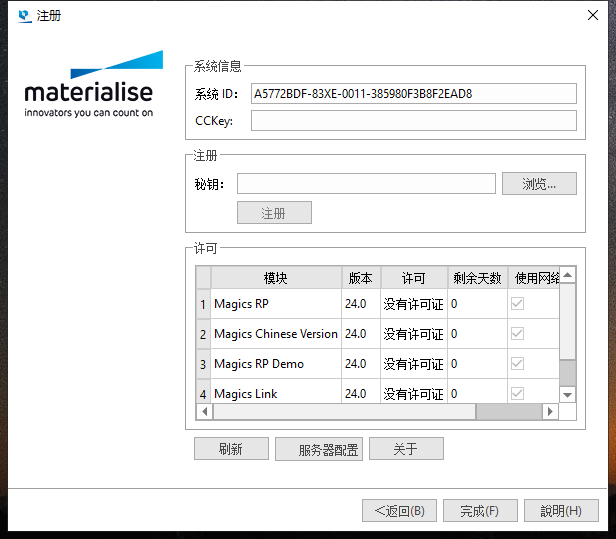The image size is (616, 539).
Task: Click the 模块 column header
Action: pos(275,278)
